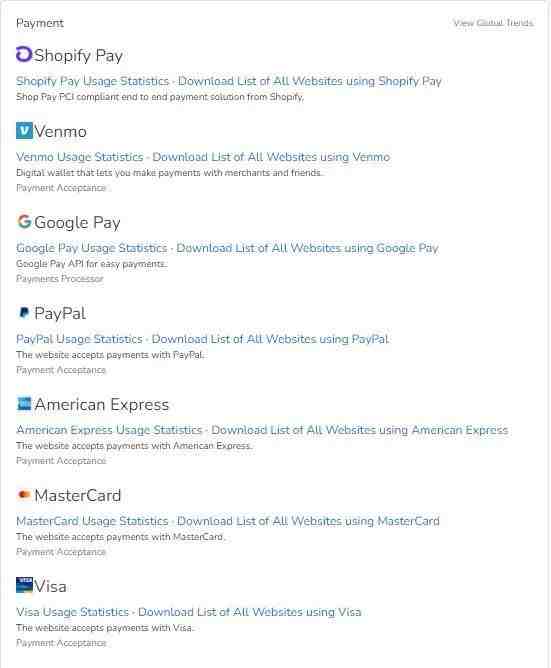Open Google Pay Usage Statistics link

point(92,248)
